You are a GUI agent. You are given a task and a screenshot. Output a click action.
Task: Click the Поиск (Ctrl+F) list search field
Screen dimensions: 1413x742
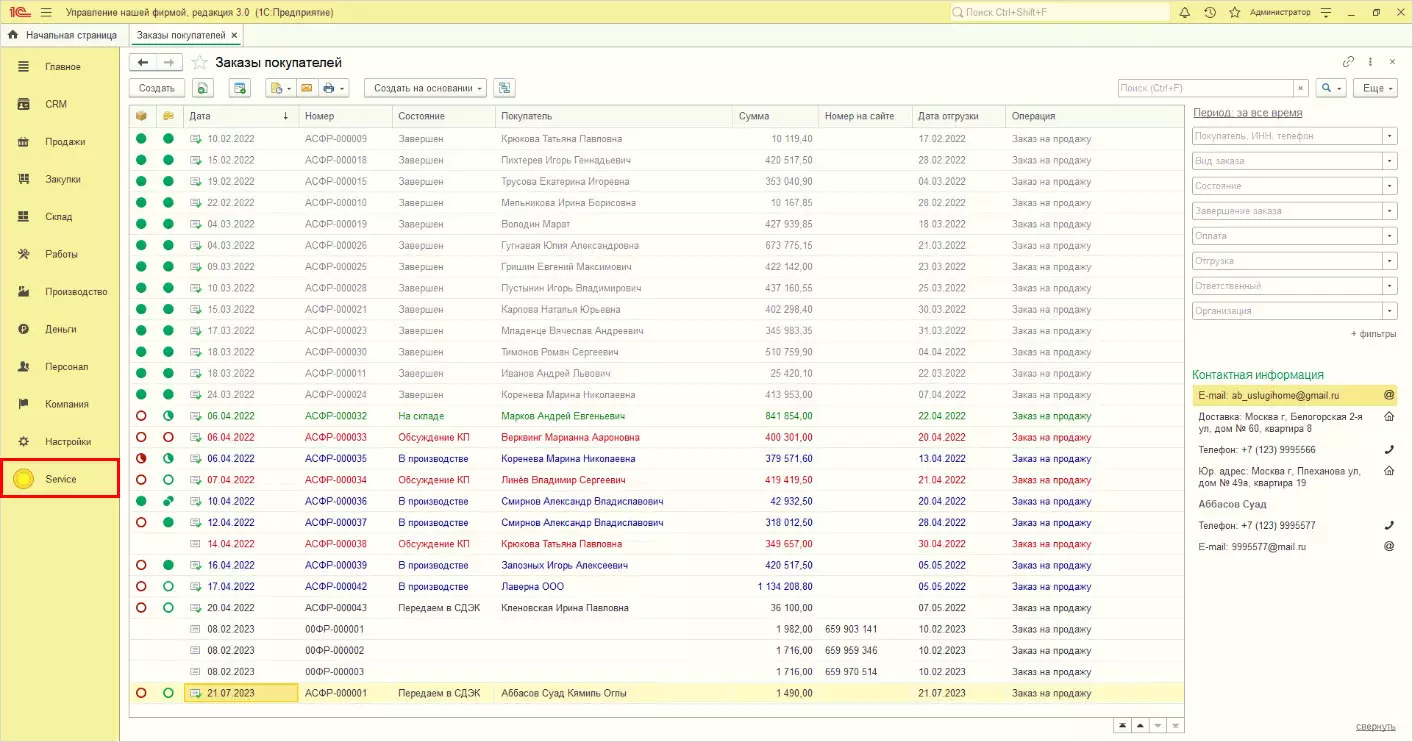(1205, 88)
